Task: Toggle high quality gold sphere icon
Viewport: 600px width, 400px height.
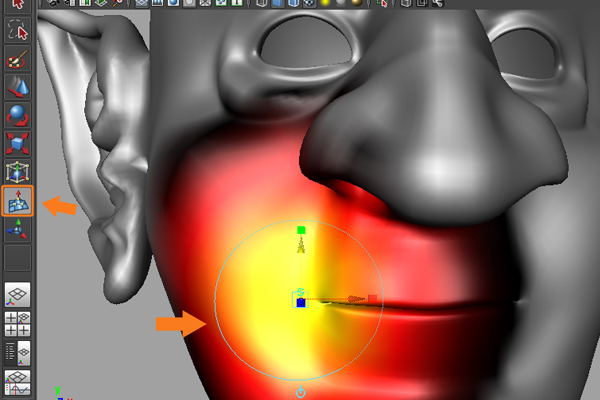Action: (x=357, y=3)
